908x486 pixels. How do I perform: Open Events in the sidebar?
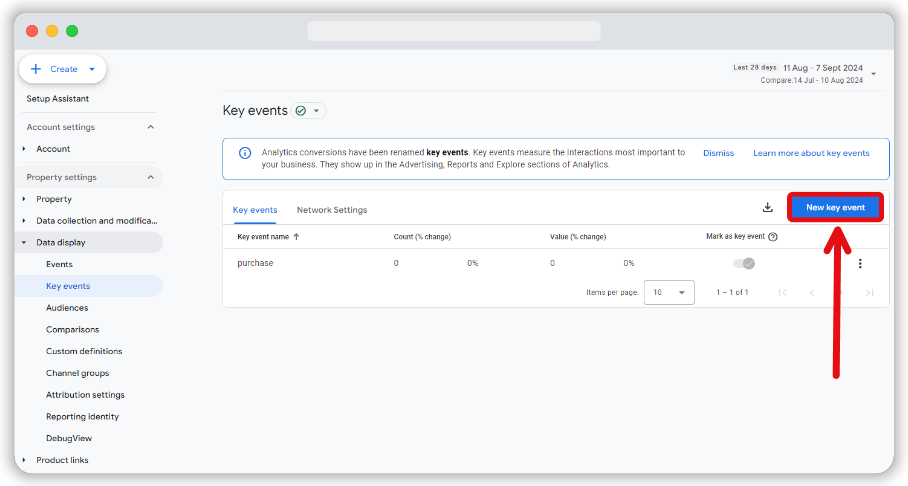pos(59,264)
